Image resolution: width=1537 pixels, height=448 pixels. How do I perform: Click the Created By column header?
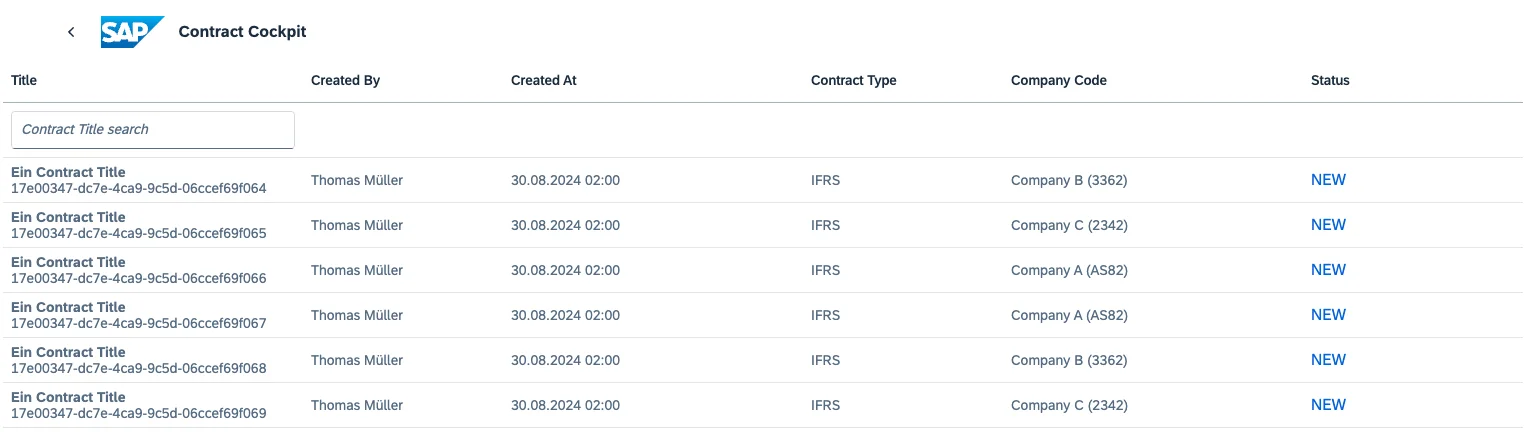coord(345,80)
